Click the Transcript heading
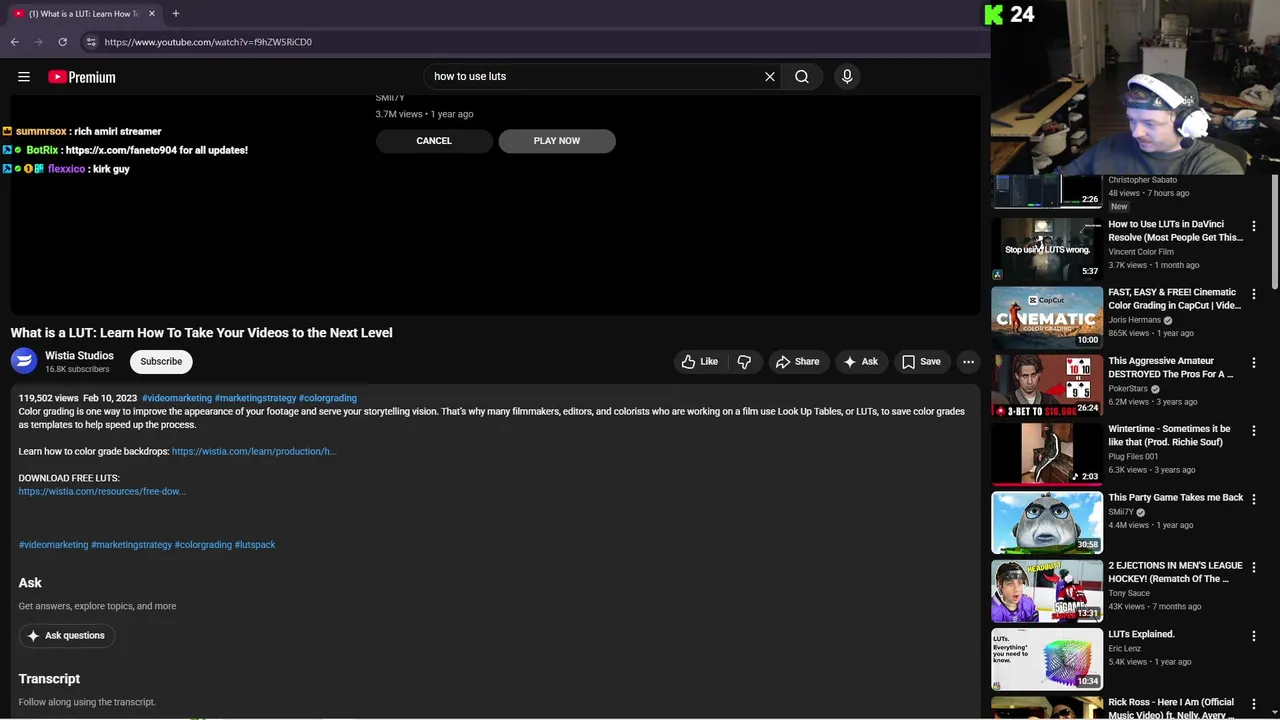Viewport: 1280px width, 720px height. pos(49,679)
